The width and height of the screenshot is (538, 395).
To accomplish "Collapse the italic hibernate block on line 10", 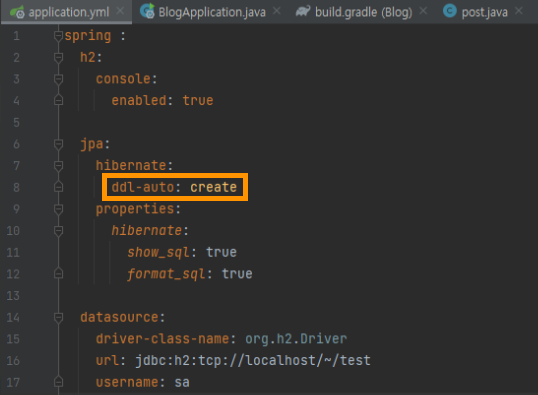I will coord(58,230).
